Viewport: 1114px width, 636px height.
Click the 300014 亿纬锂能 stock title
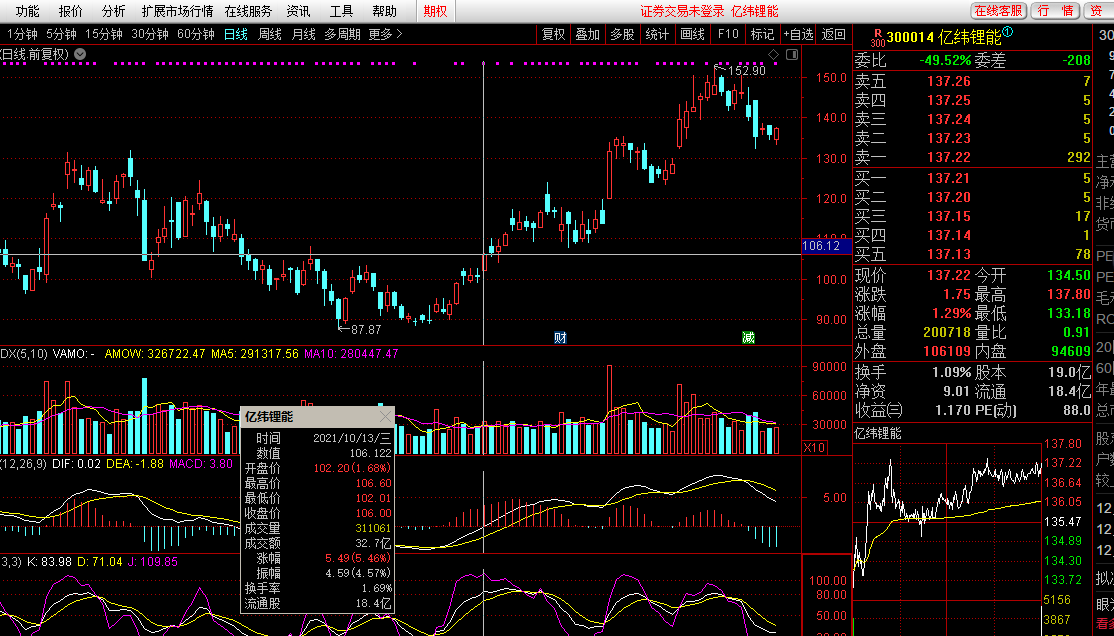[944, 38]
